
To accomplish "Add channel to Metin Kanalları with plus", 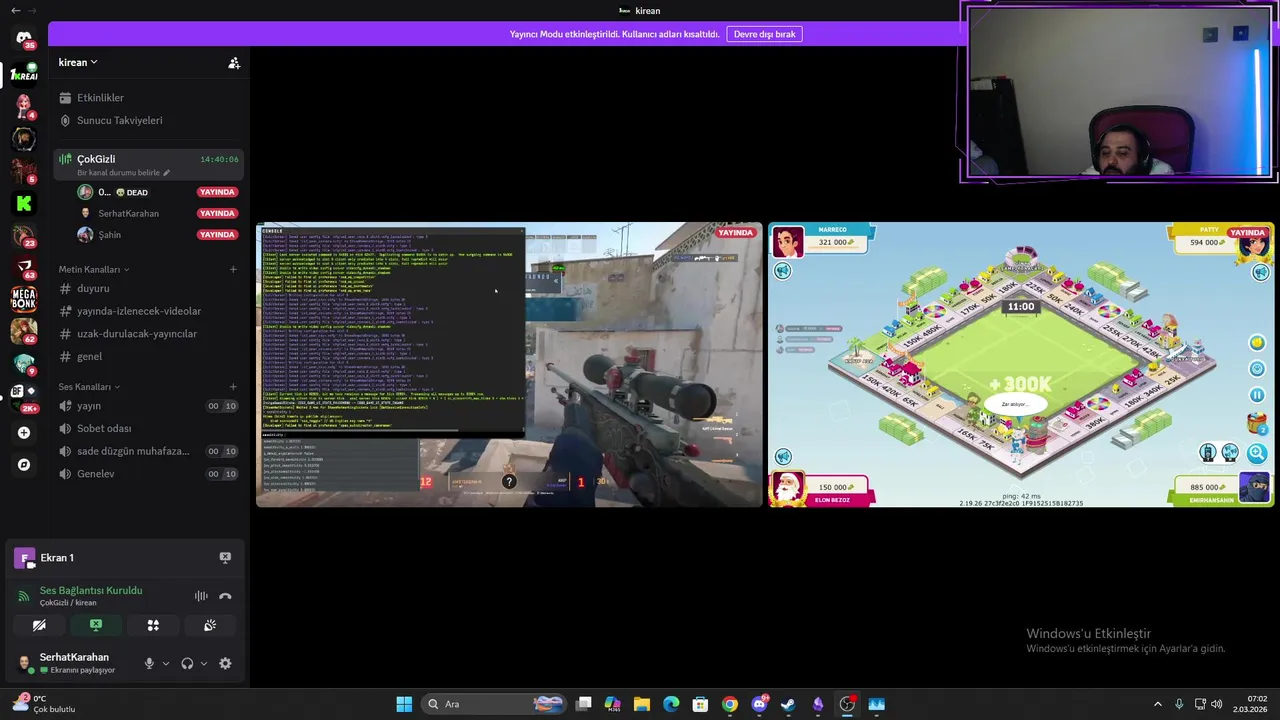I will 233,269.
